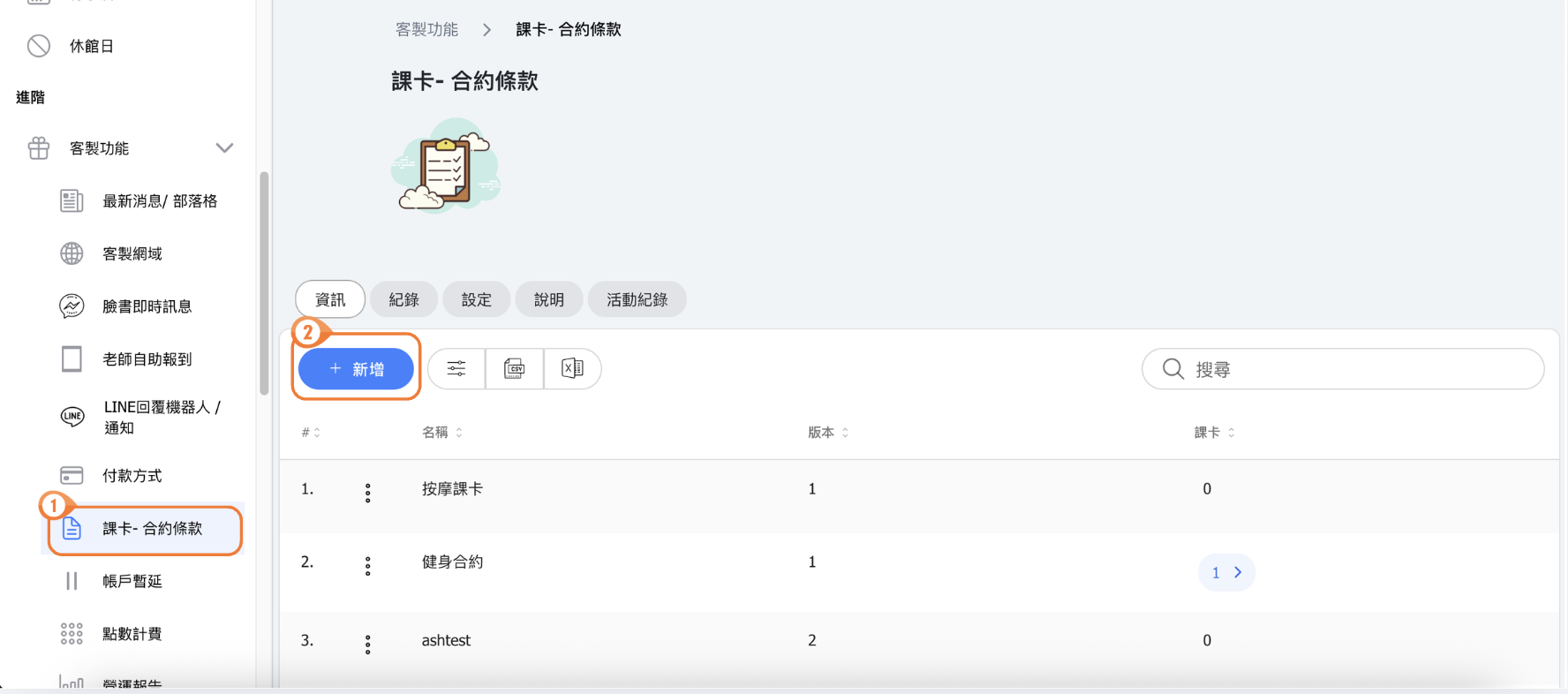This screenshot has width=1568, height=694.
Task: Click the filter settings sliders icon
Action: tap(456, 369)
